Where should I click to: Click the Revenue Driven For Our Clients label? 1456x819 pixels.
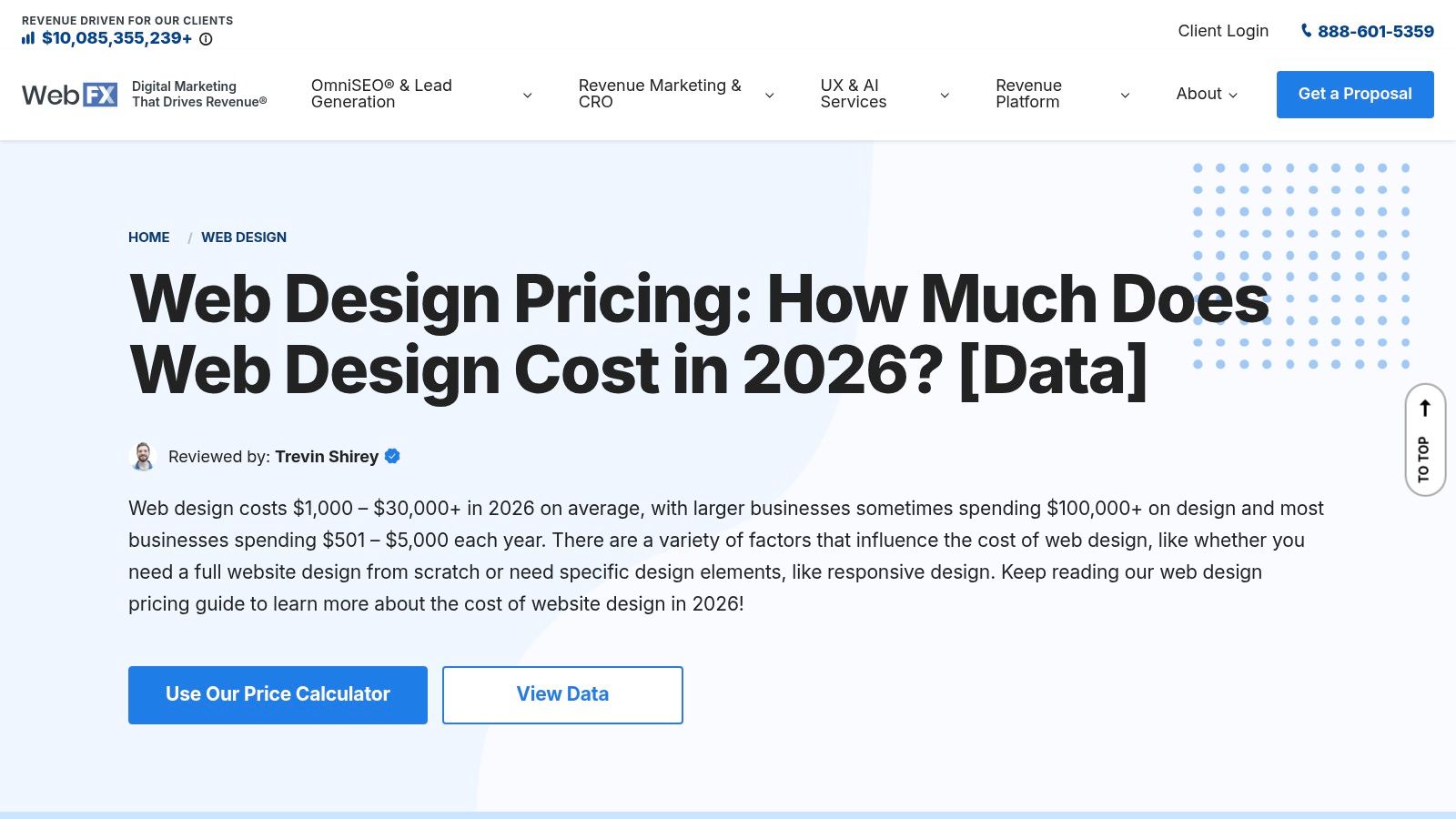[x=127, y=20]
